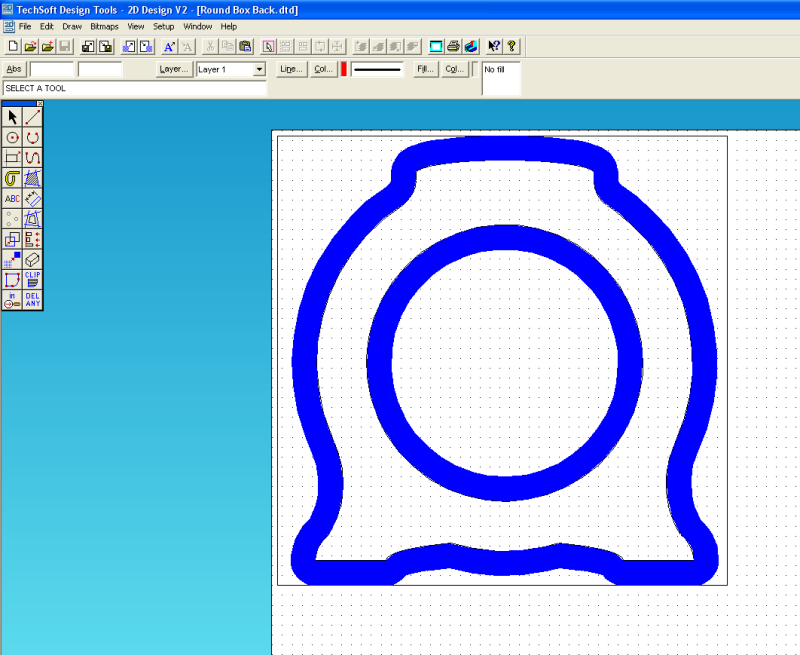Open the Help menu
This screenshot has height=655, width=800.
point(229,27)
